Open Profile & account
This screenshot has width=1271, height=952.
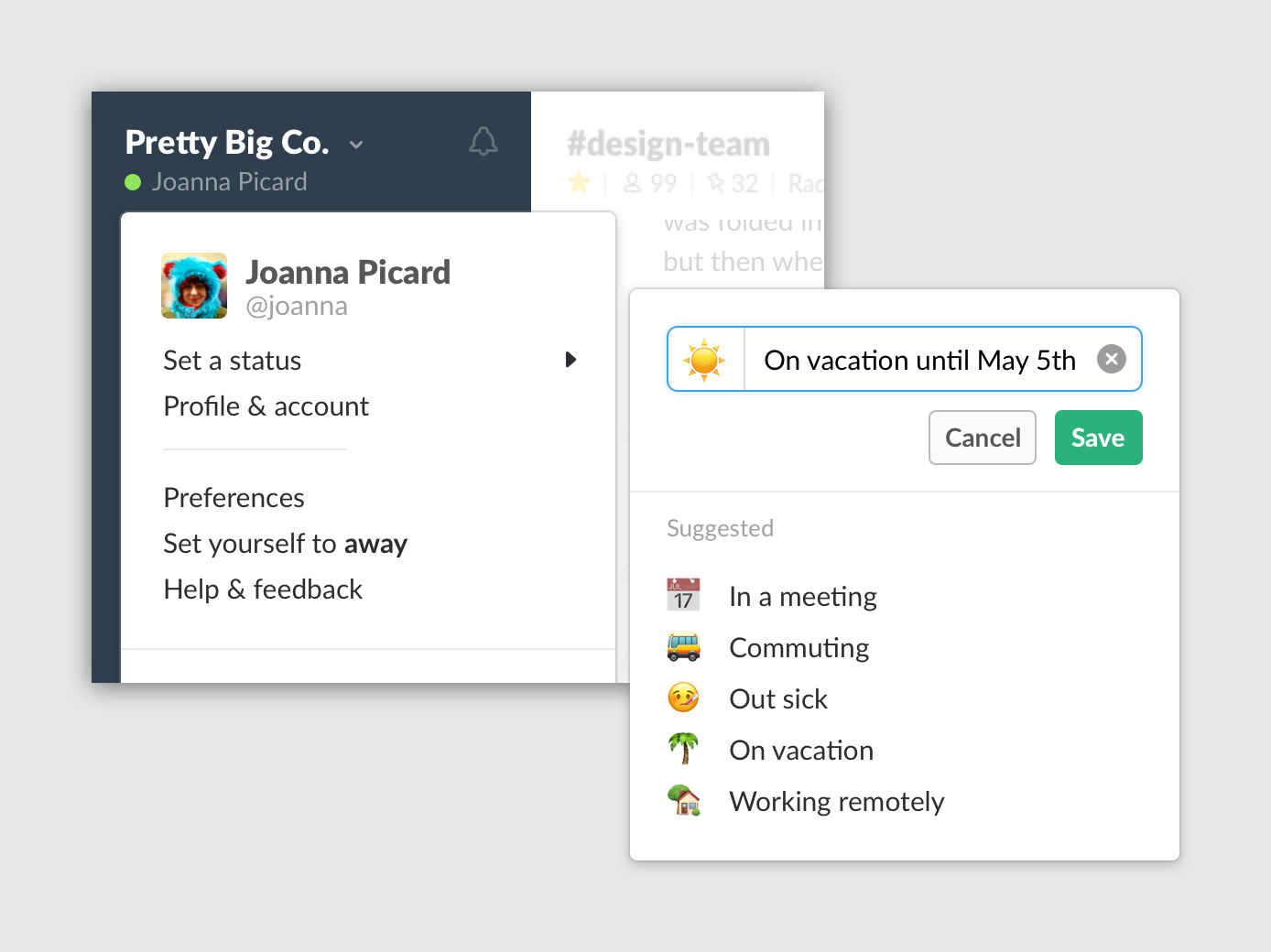pyautogui.click(x=266, y=406)
